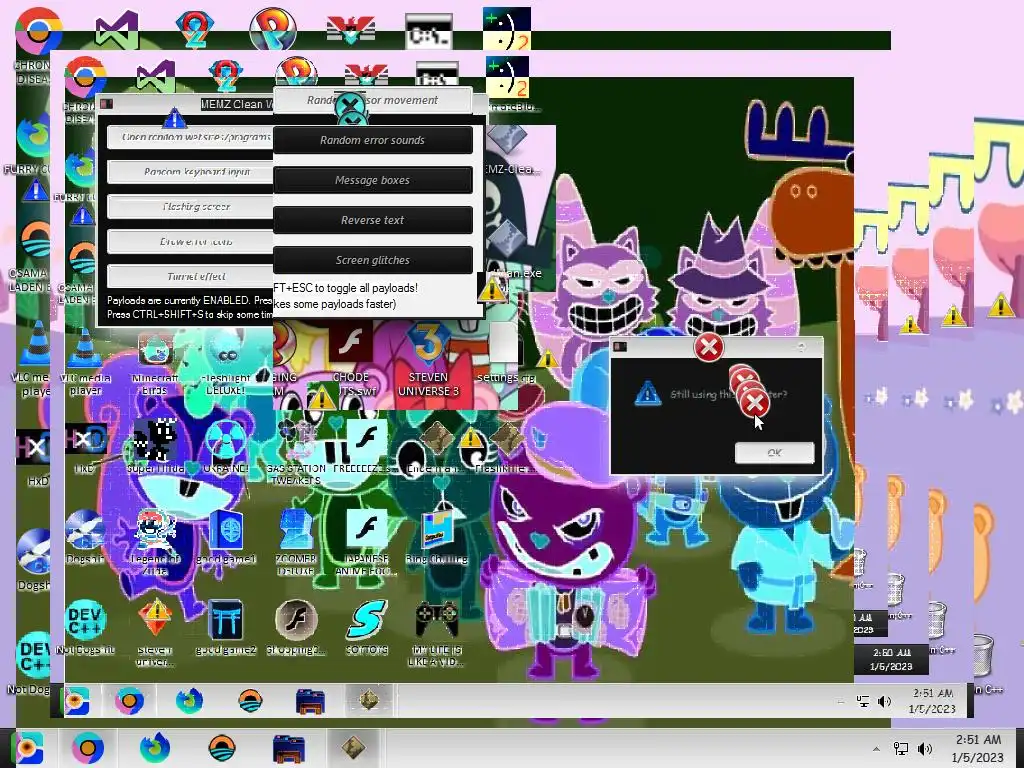Open the good game1 blue book icon
The width and height of the screenshot is (1024, 768).
(x=226, y=537)
